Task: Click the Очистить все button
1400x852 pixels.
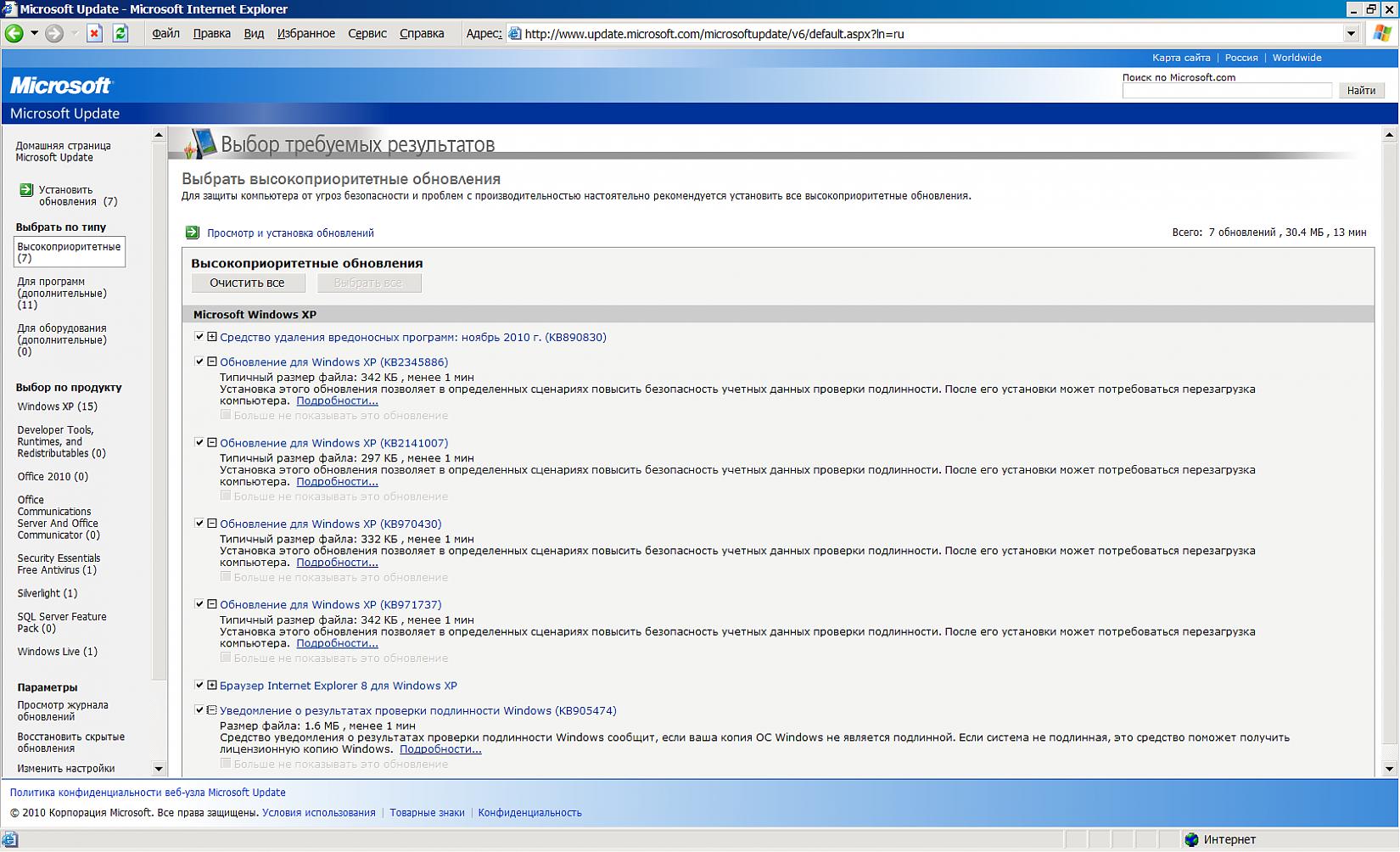Action: coord(247,283)
